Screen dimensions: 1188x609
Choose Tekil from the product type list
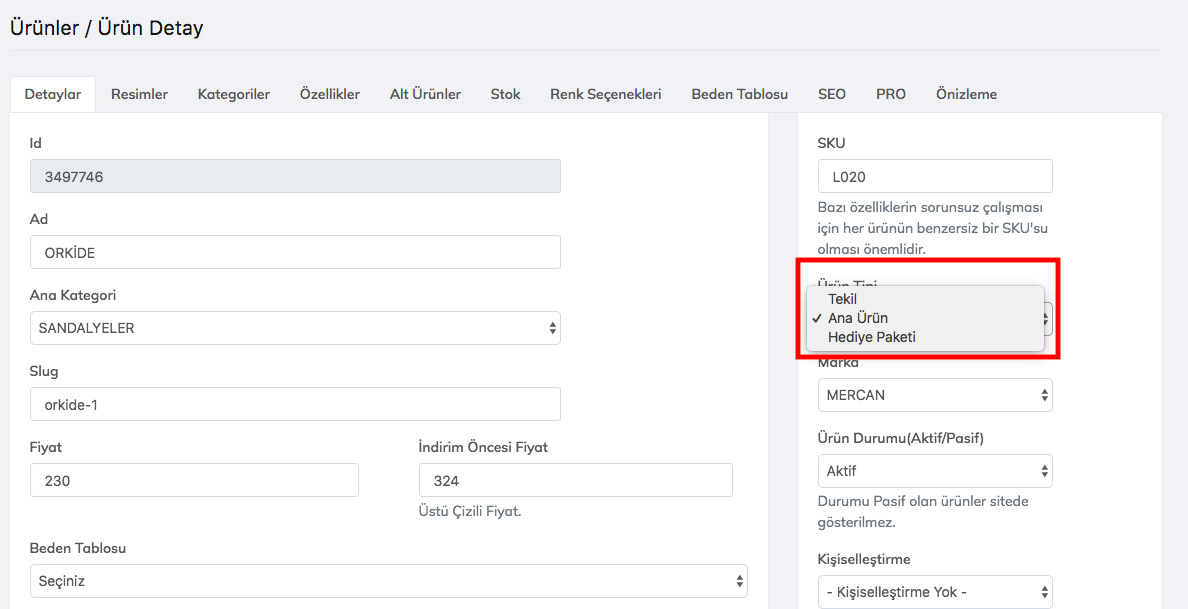pyautogui.click(x=842, y=299)
